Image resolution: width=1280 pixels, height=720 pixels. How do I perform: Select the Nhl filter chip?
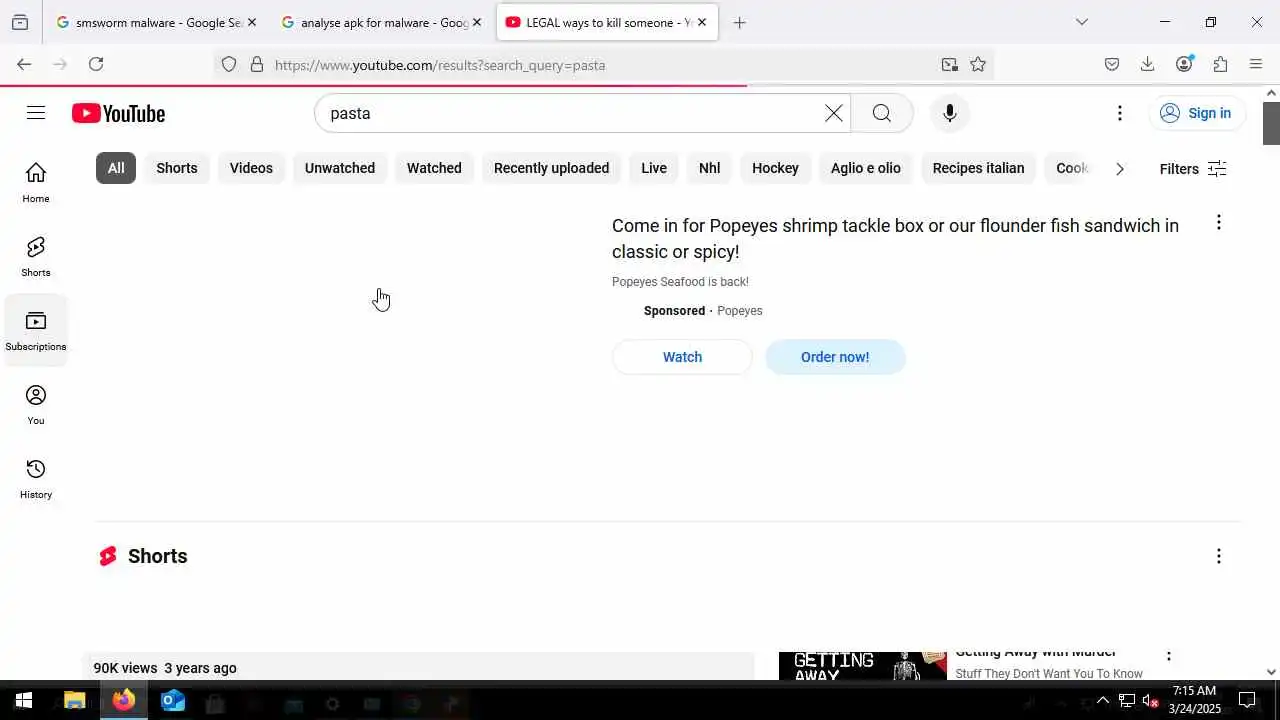click(x=709, y=168)
